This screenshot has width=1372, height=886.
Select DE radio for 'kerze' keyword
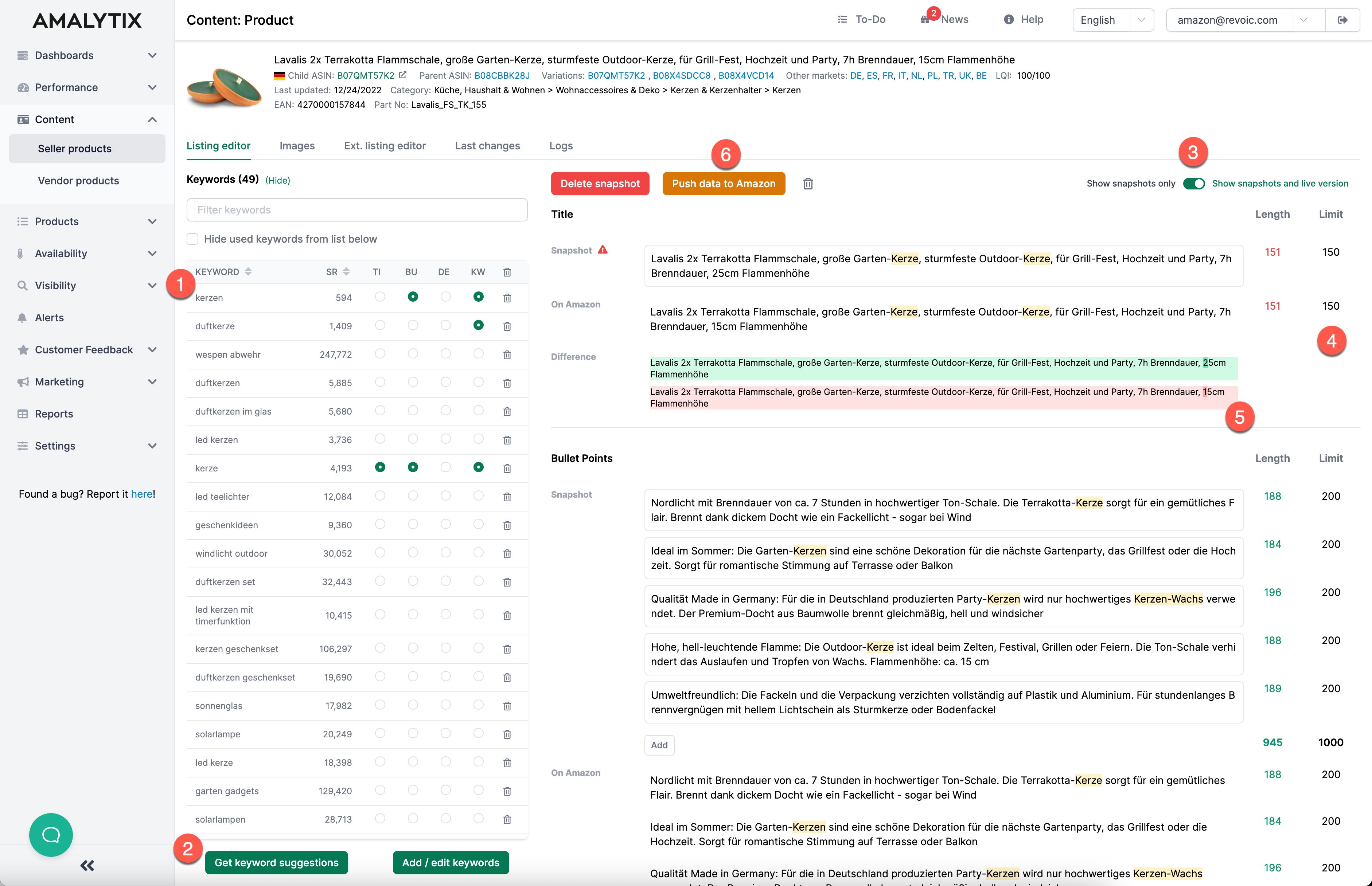[x=445, y=467]
